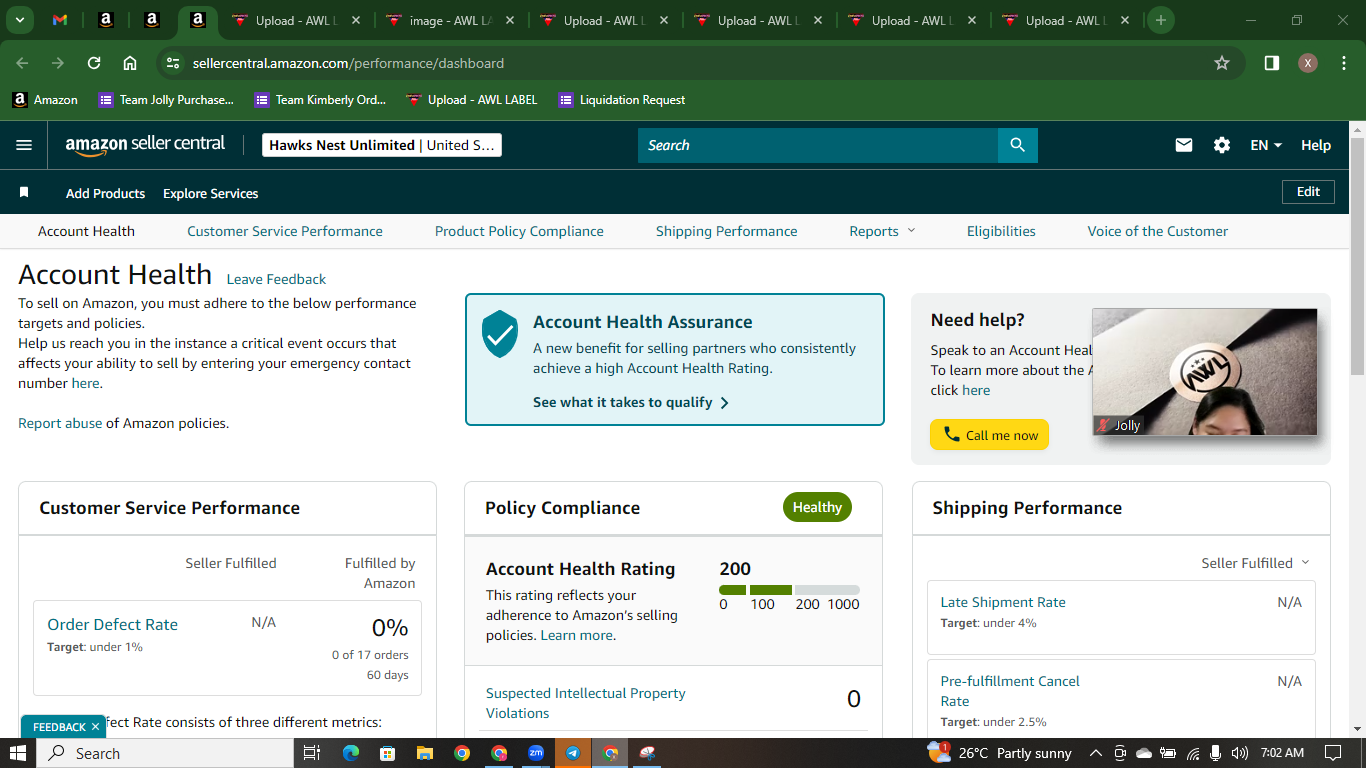Close the FEEDBACK tab with its X
Viewport: 1366px width, 768px height.
coord(95,727)
